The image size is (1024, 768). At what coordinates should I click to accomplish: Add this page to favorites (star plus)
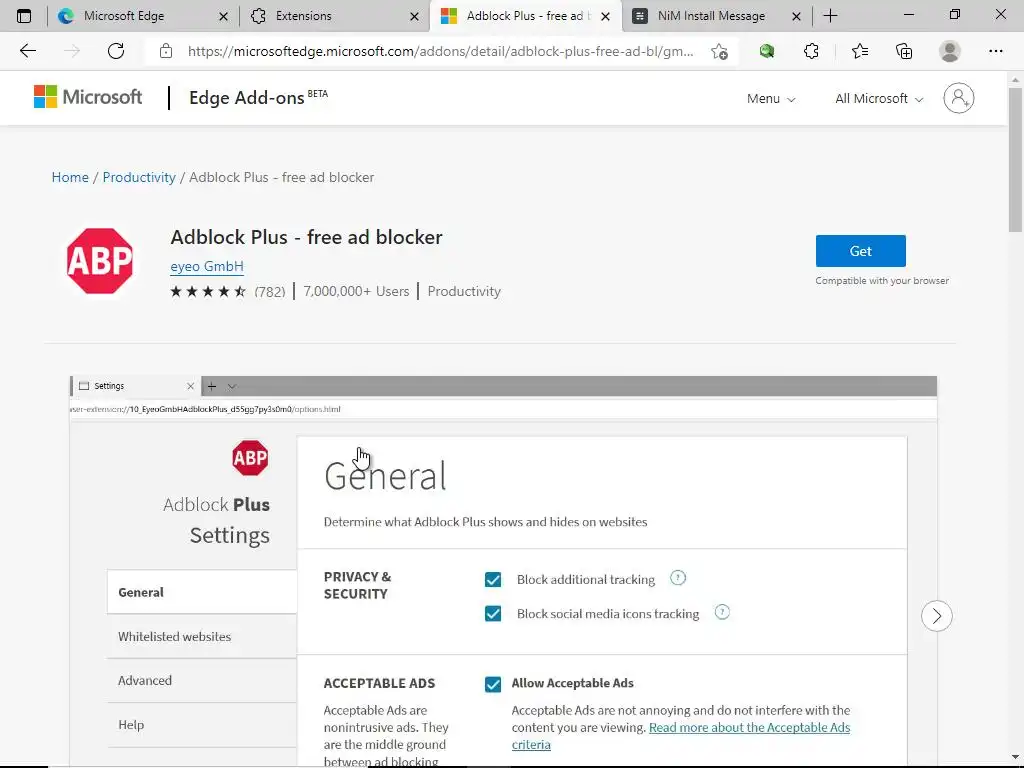click(719, 51)
